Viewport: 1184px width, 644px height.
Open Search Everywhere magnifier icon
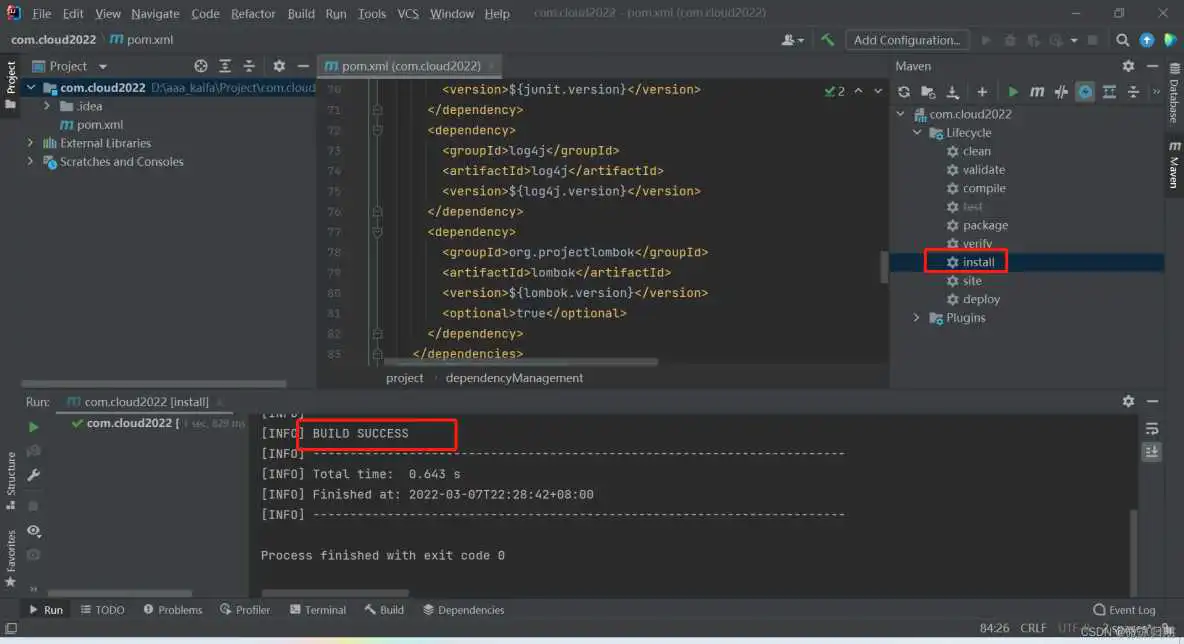(1123, 40)
